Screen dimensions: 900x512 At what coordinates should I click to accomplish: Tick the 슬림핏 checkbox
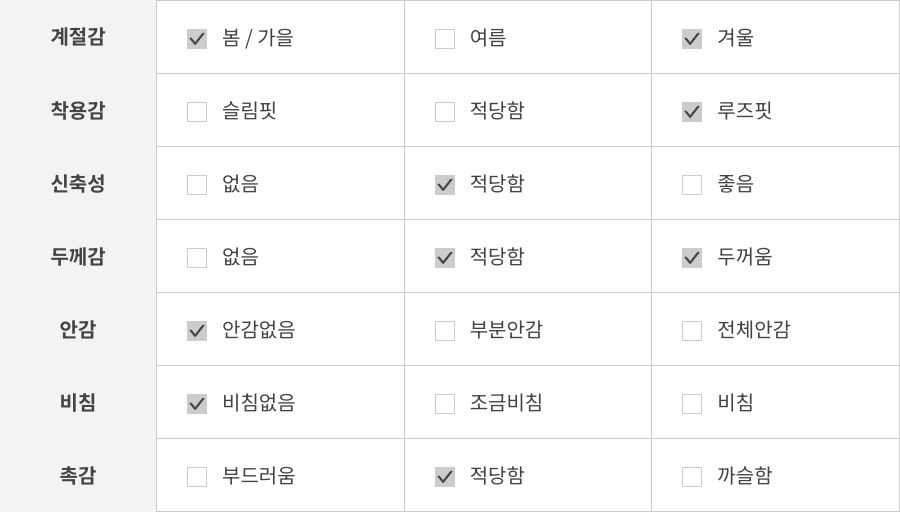197,112
